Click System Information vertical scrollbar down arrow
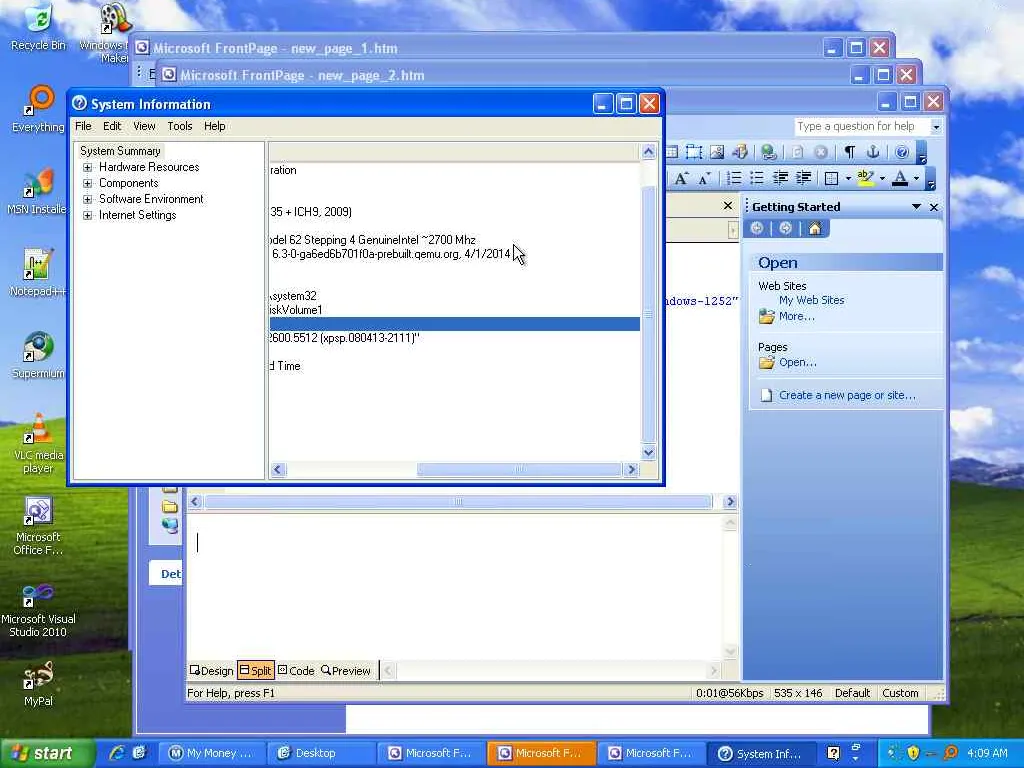Viewport: 1024px width, 768px height. click(x=648, y=452)
